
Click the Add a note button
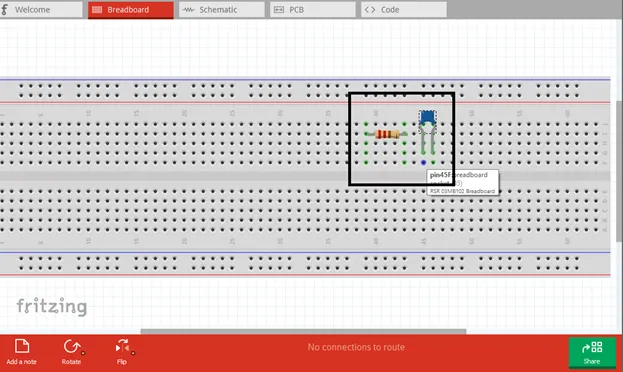21,352
